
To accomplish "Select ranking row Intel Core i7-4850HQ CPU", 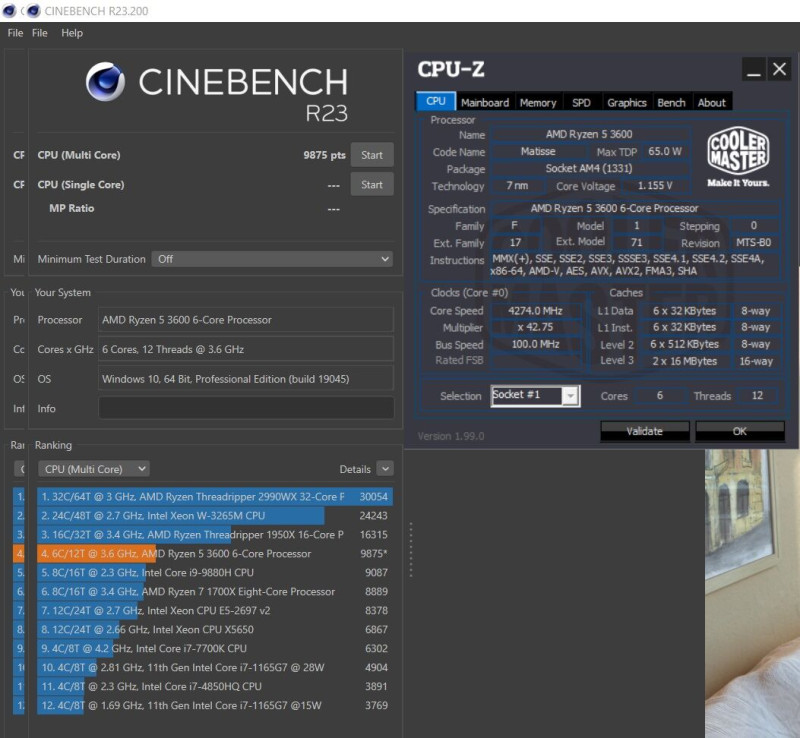I will click(215, 686).
